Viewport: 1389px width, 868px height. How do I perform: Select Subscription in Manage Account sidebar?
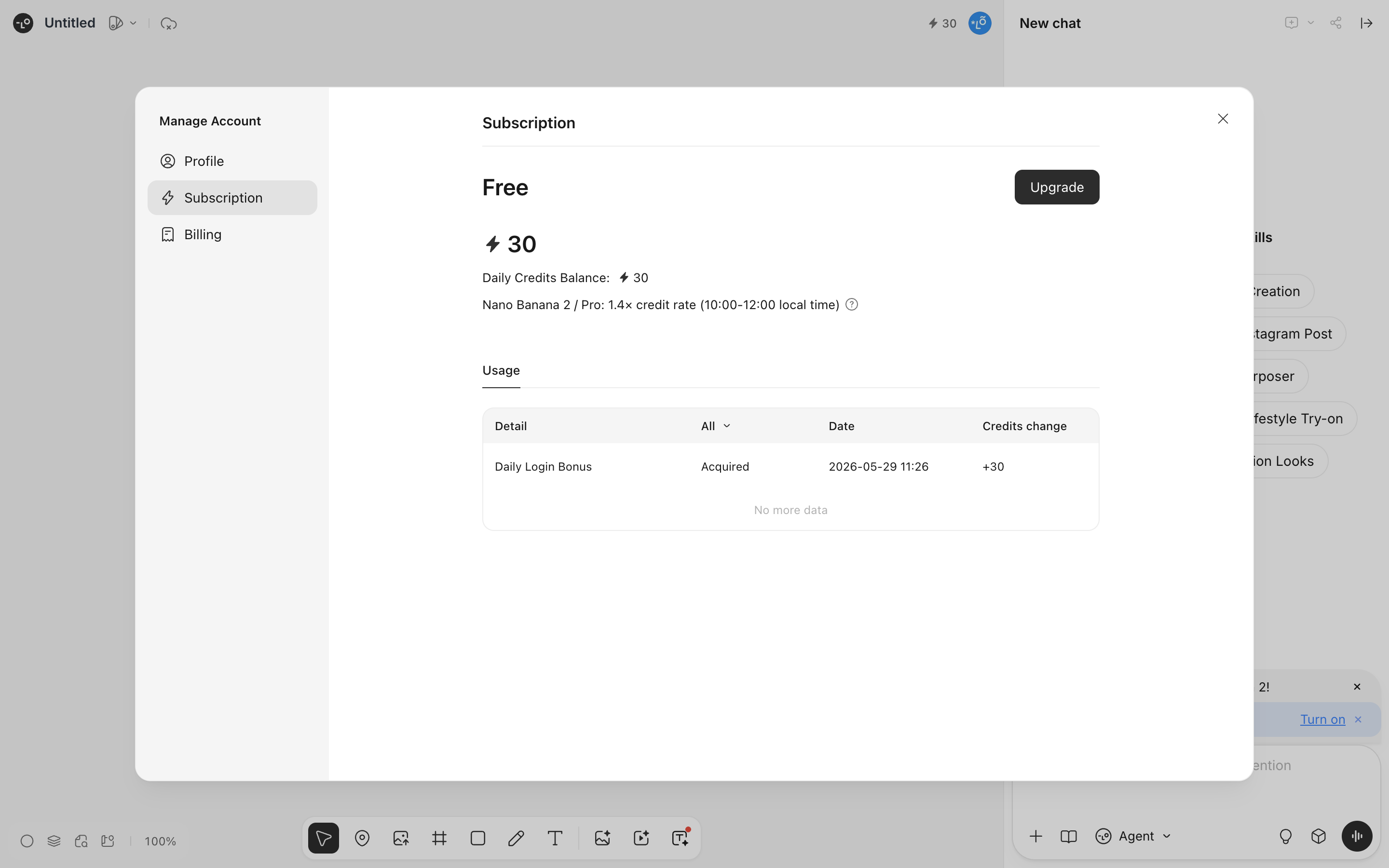(x=232, y=198)
